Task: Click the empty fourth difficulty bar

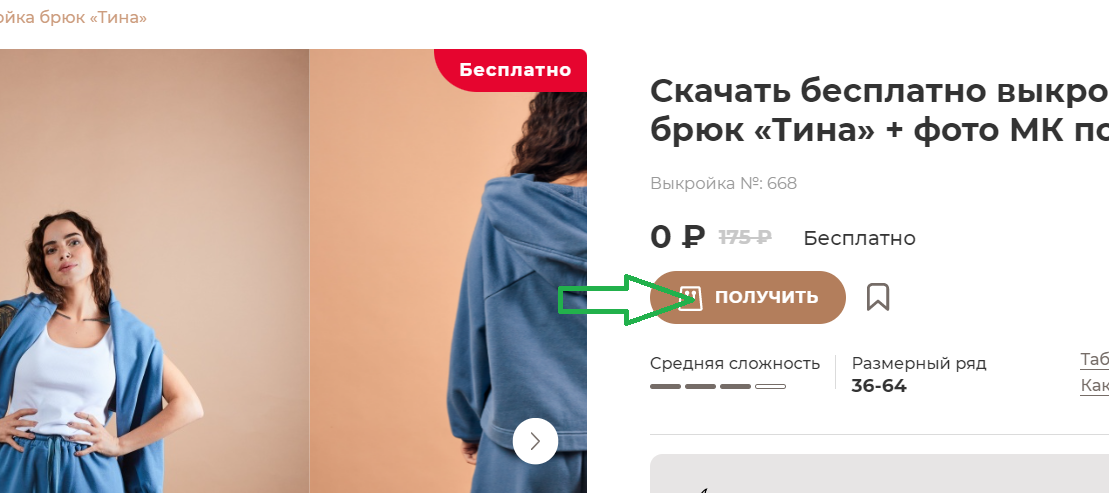Action: coord(770,386)
